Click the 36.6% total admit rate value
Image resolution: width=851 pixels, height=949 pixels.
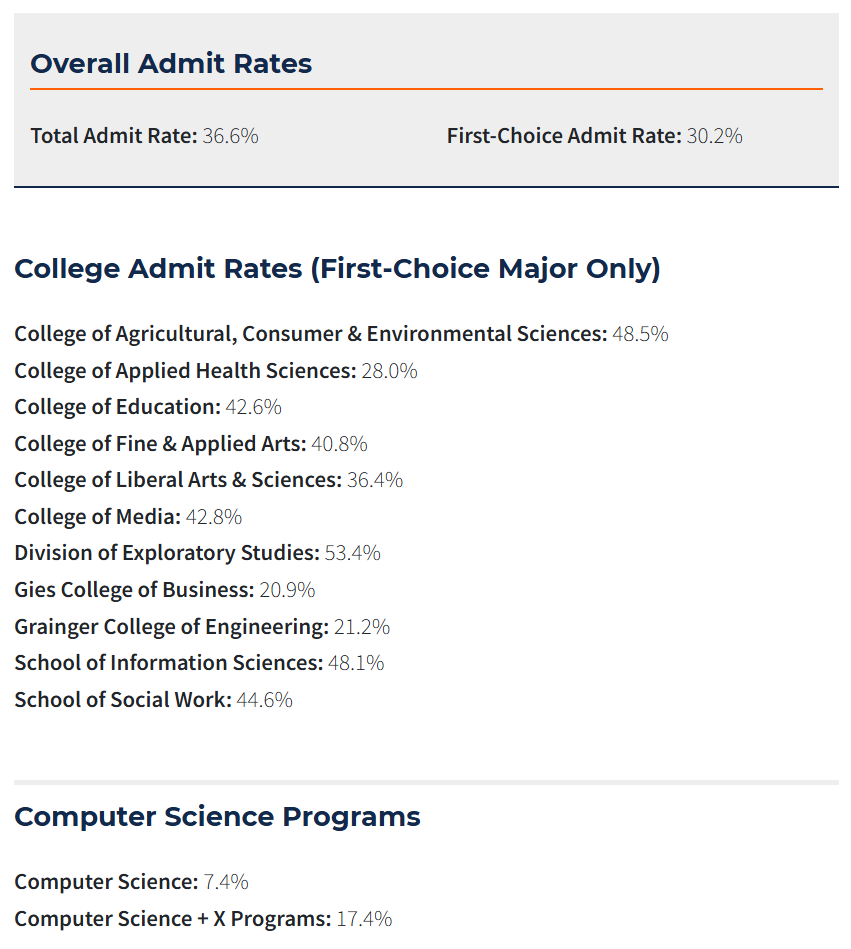tap(230, 136)
